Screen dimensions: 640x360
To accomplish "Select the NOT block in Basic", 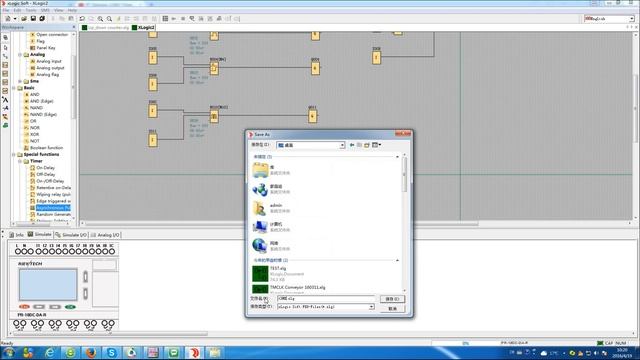I will point(35,141).
